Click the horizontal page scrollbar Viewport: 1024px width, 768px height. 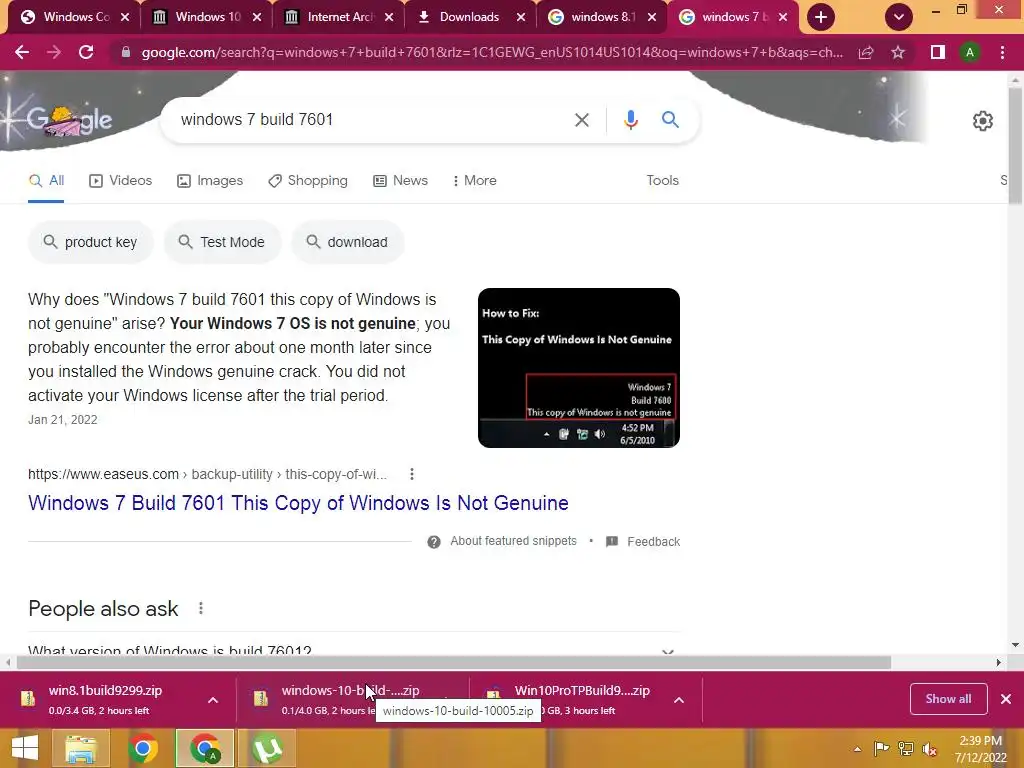click(454, 662)
